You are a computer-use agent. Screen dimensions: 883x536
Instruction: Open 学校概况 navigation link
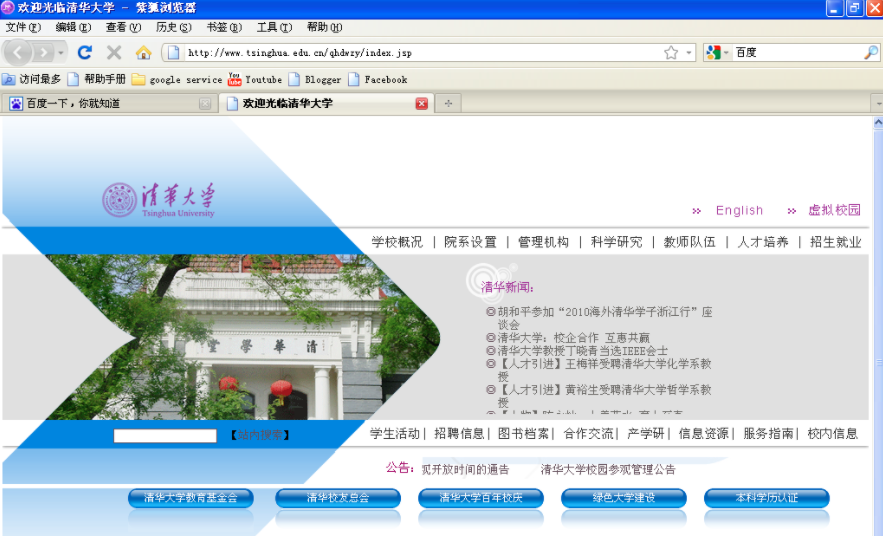pos(397,242)
